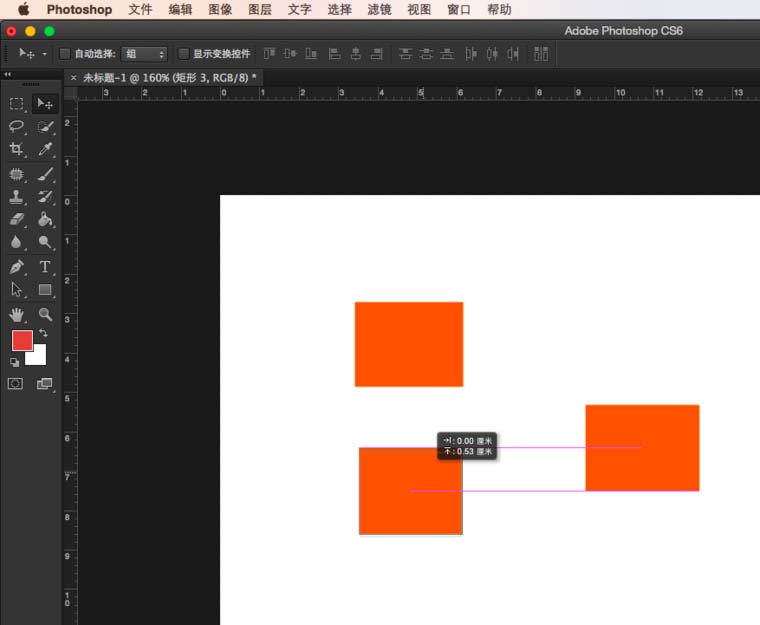Tick the 显示变换控件 checkbox
This screenshot has height=625, width=760.
point(183,54)
